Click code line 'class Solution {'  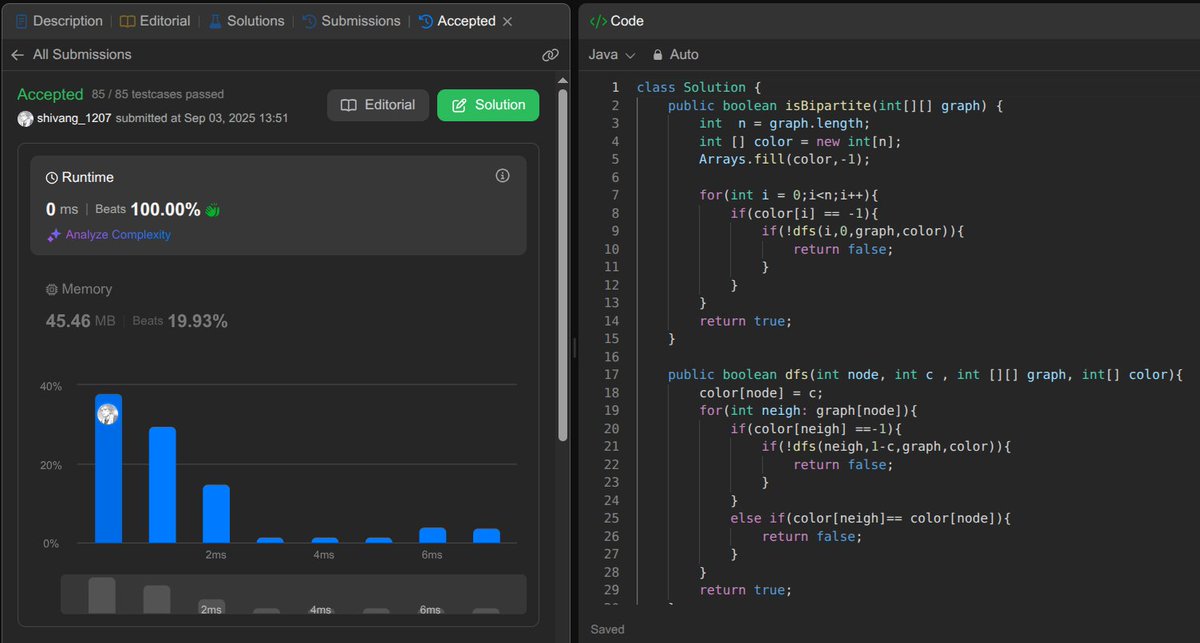(699, 87)
